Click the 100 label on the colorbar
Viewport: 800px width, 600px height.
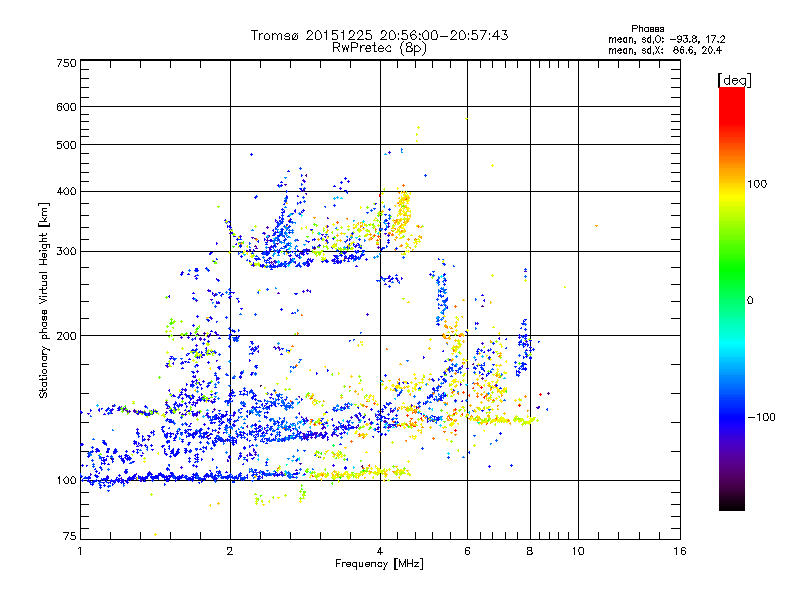pos(757,184)
